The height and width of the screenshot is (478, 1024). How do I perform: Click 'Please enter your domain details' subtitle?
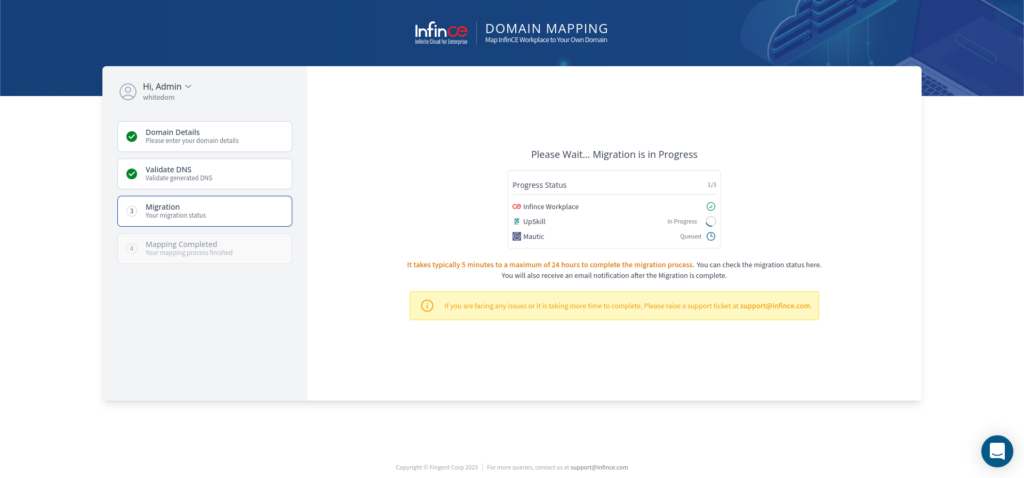coord(192,141)
